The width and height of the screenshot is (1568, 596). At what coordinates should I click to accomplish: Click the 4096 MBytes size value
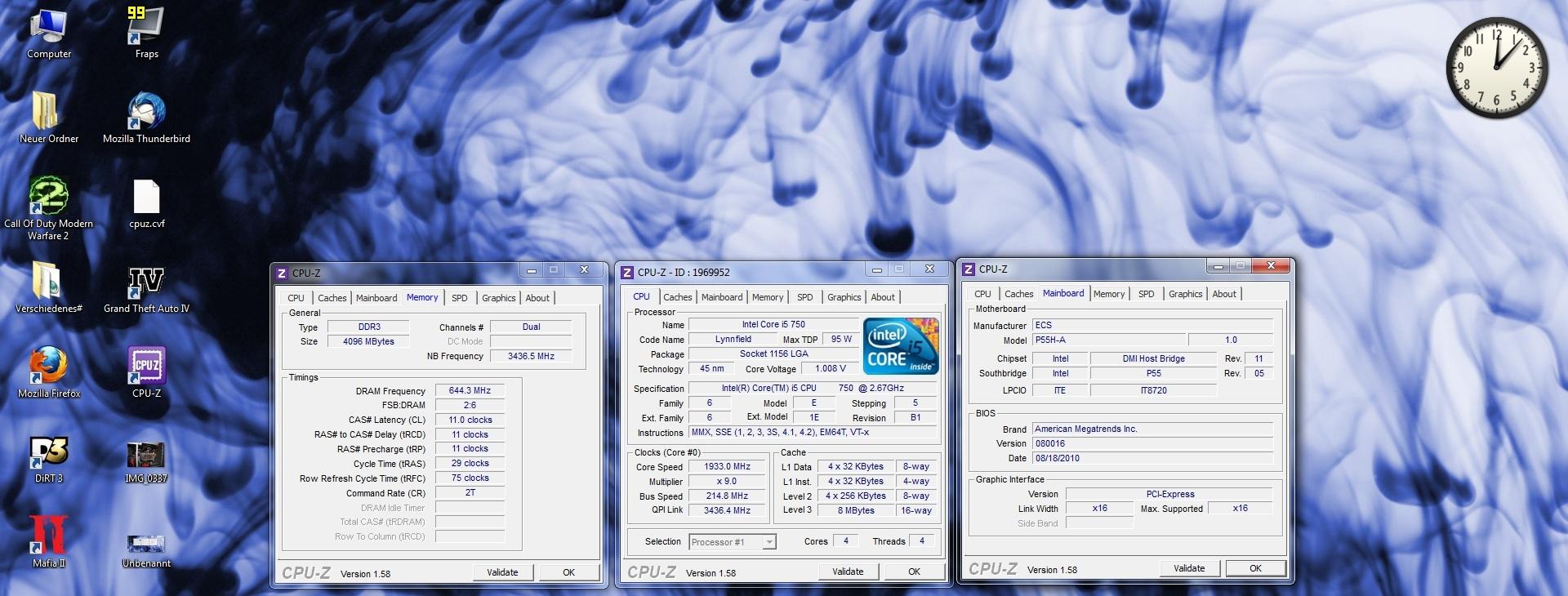368,341
